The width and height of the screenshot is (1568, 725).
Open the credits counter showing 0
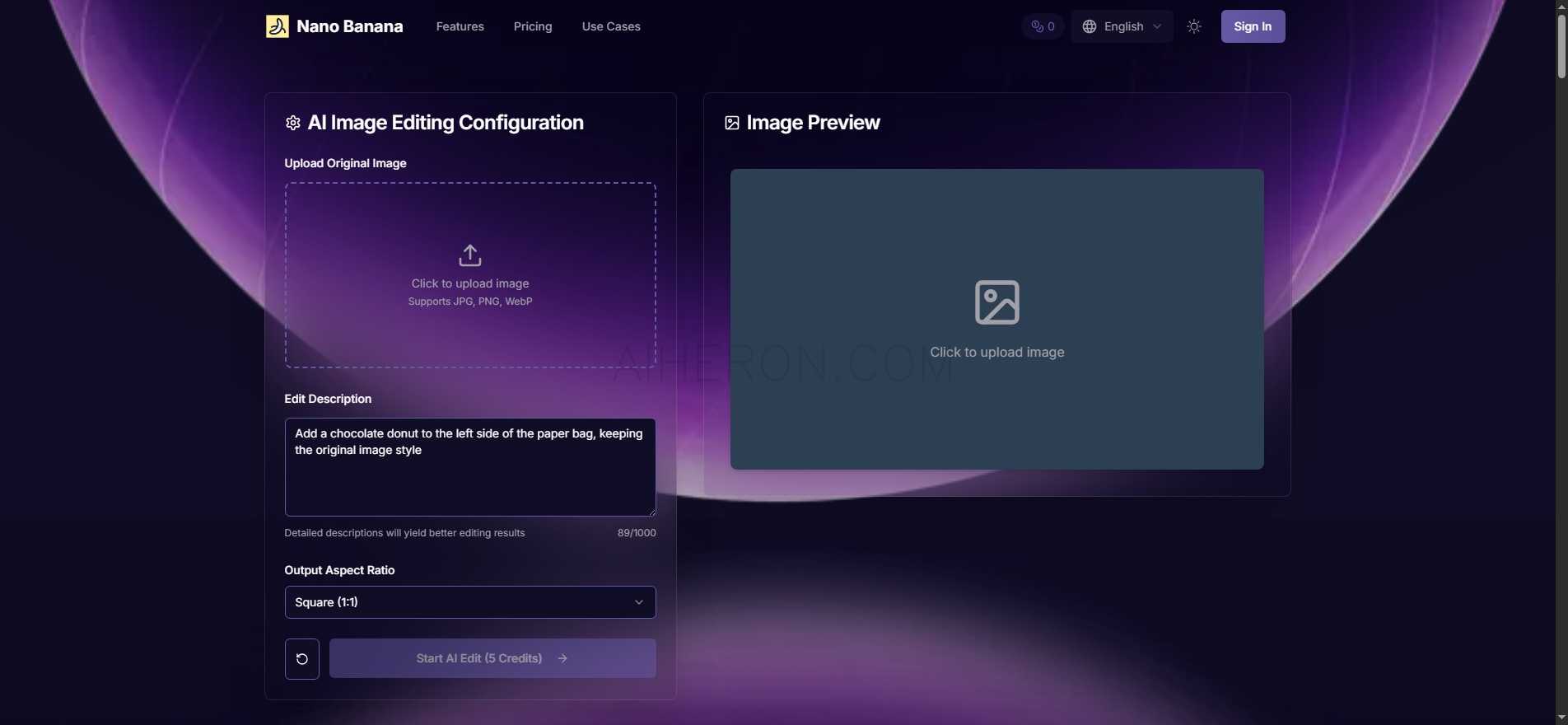coord(1043,26)
